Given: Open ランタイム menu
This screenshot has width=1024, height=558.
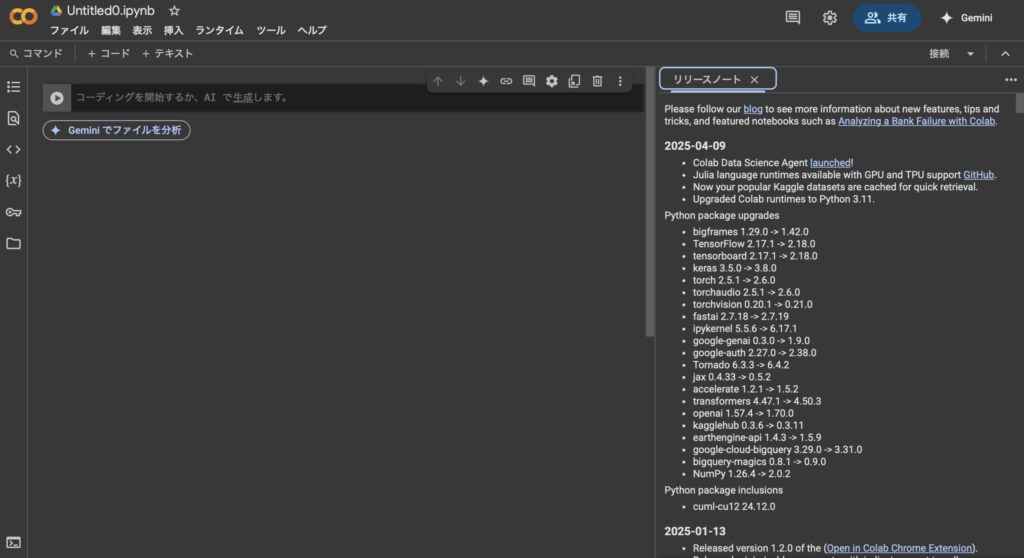Looking at the screenshot, I should click(x=219, y=30).
